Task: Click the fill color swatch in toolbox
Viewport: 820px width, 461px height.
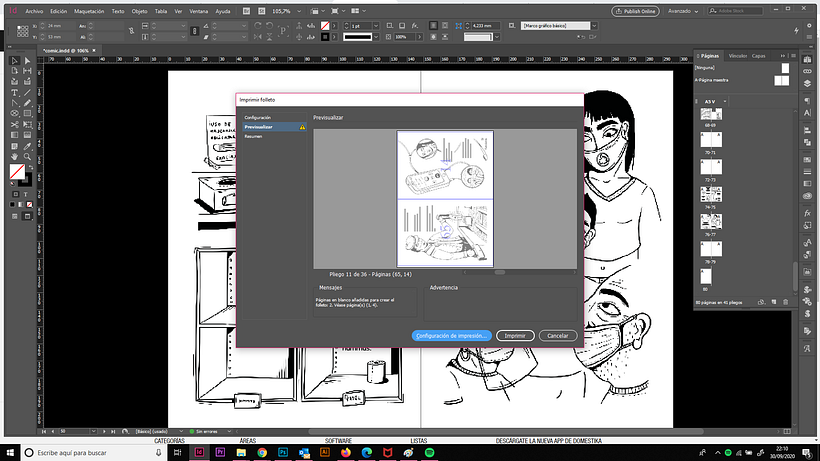Action: tap(17, 171)
